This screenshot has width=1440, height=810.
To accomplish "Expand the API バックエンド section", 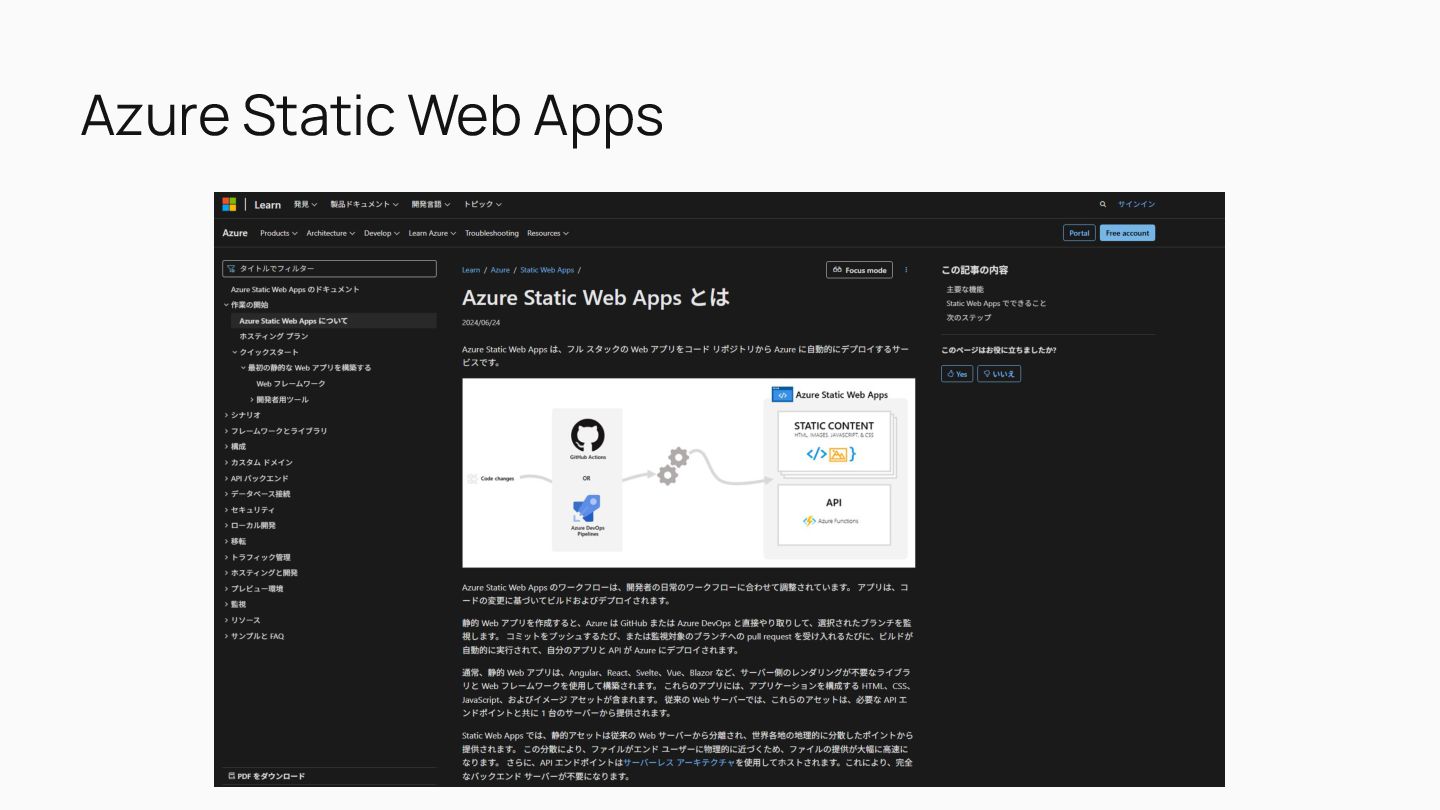I will tap(256, 478).
